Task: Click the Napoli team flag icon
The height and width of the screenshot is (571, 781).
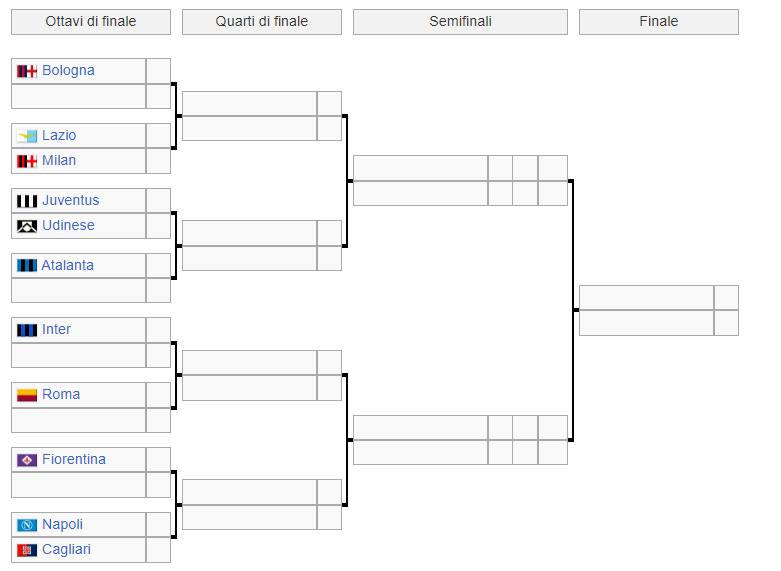Action: 27,525
